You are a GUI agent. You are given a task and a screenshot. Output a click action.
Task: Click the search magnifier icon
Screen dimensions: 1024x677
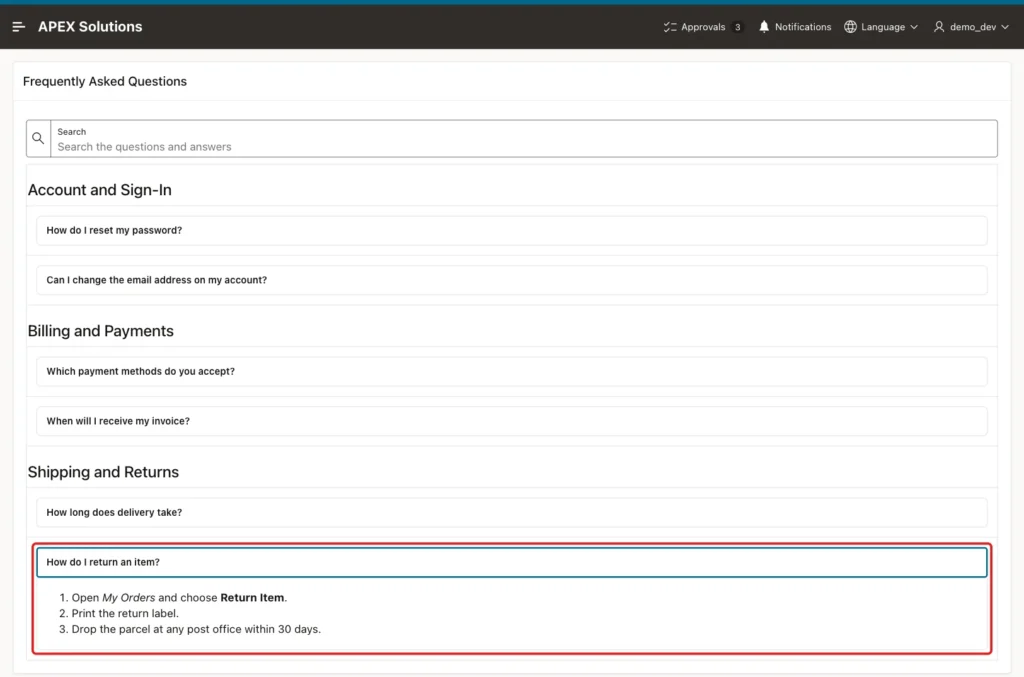click(x=39, y=138)
